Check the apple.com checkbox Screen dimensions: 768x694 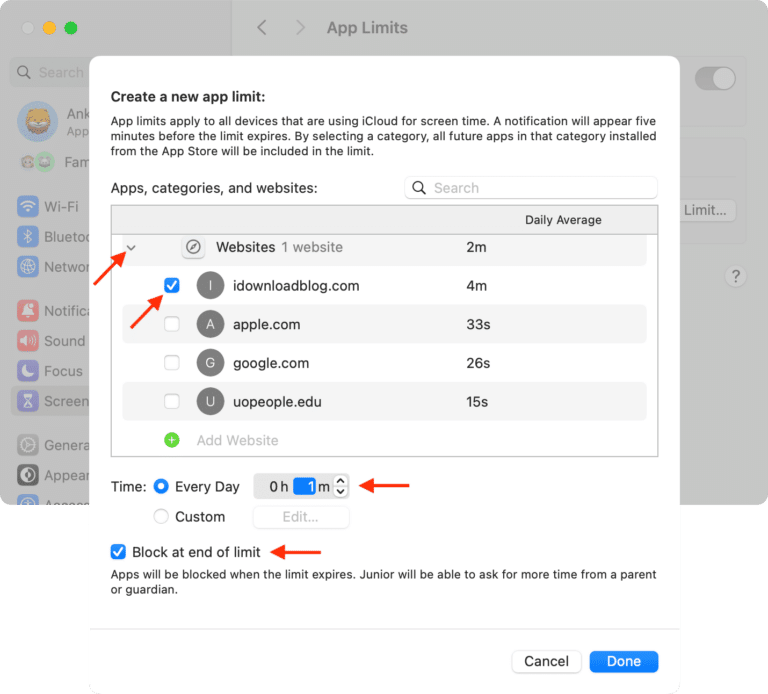[171, 324]
